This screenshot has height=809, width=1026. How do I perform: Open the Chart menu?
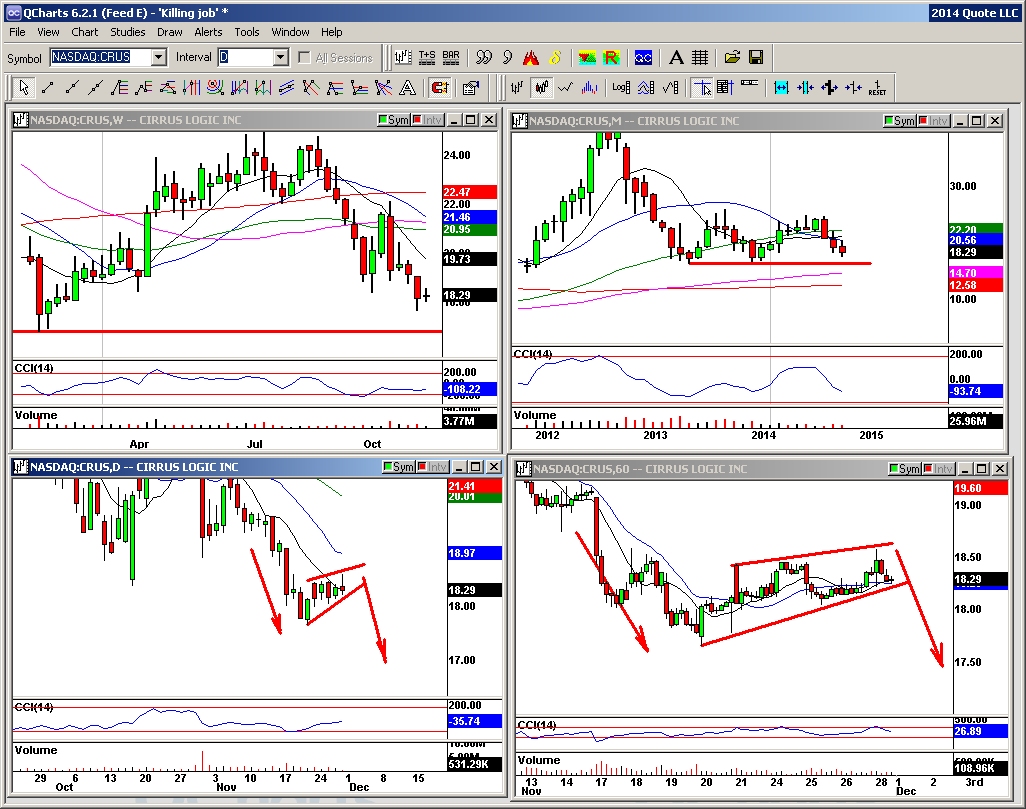point(84,31)
